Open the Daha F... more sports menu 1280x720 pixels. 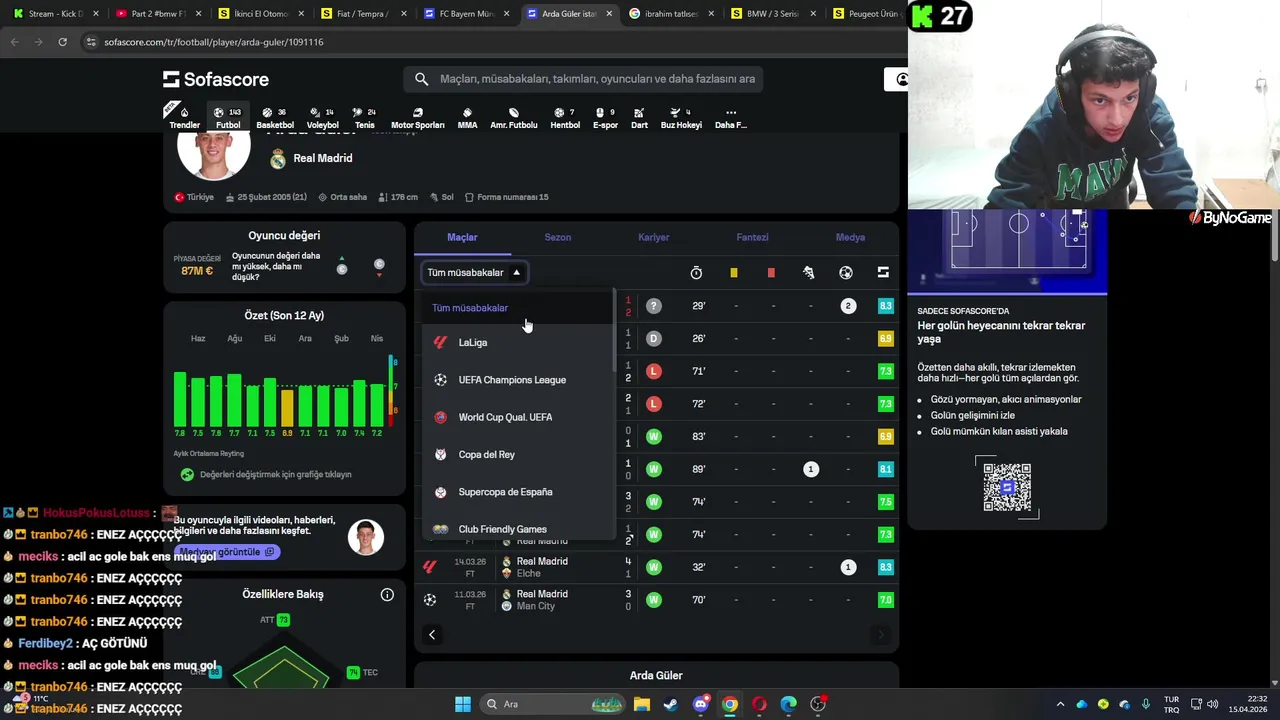click(x=731, y=118)
